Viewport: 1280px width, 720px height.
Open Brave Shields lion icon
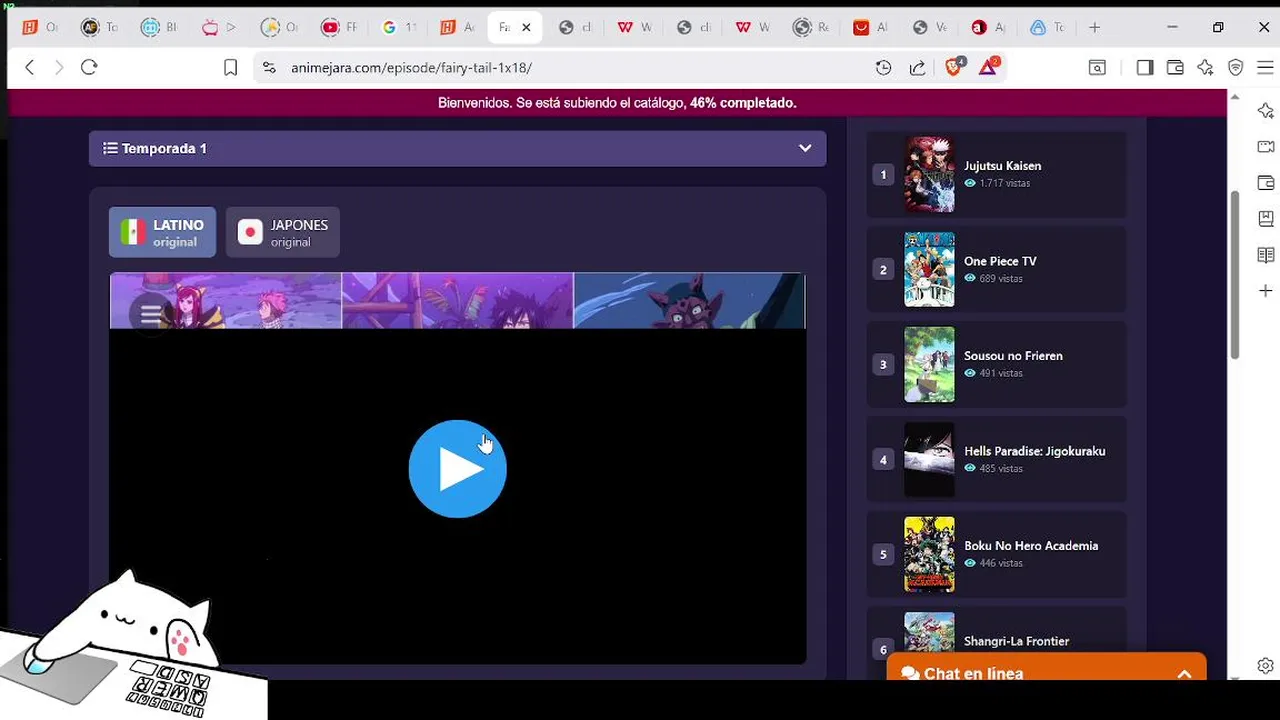point(953,67)
